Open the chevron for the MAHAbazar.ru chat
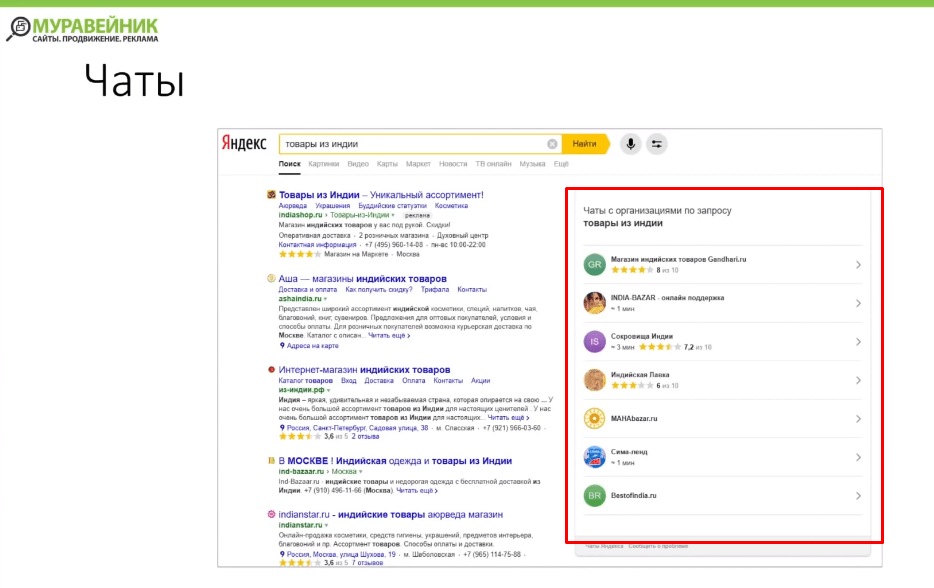934x588 pixels. click(x=858, y=419)
